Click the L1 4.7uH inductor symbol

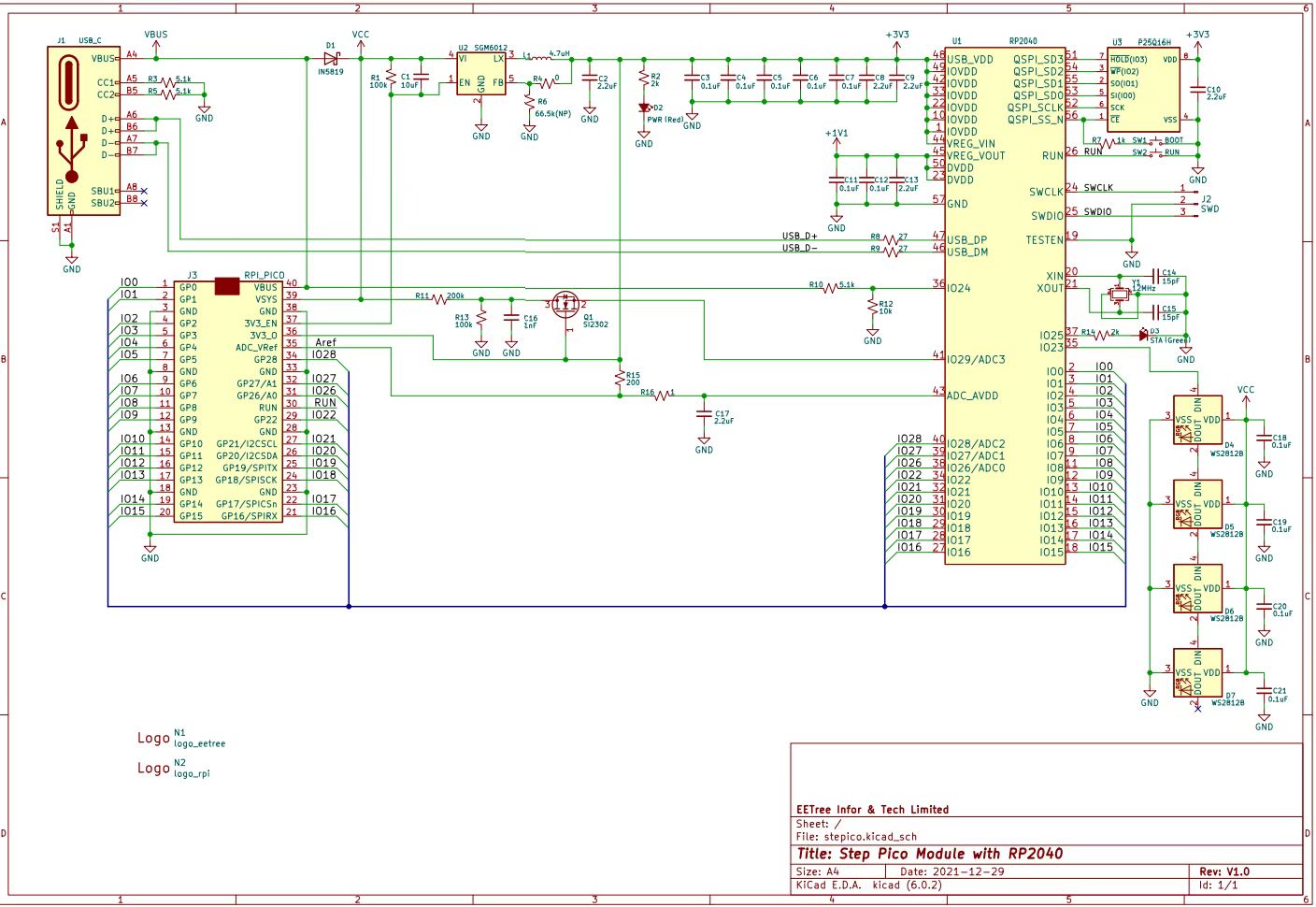[x=539, y=58]
